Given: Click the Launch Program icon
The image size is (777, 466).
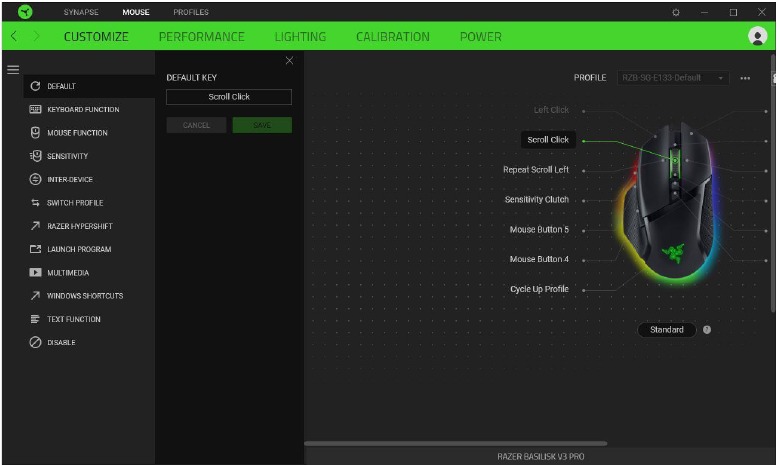Looking at the screenshot, I should [x=35, y=249].
